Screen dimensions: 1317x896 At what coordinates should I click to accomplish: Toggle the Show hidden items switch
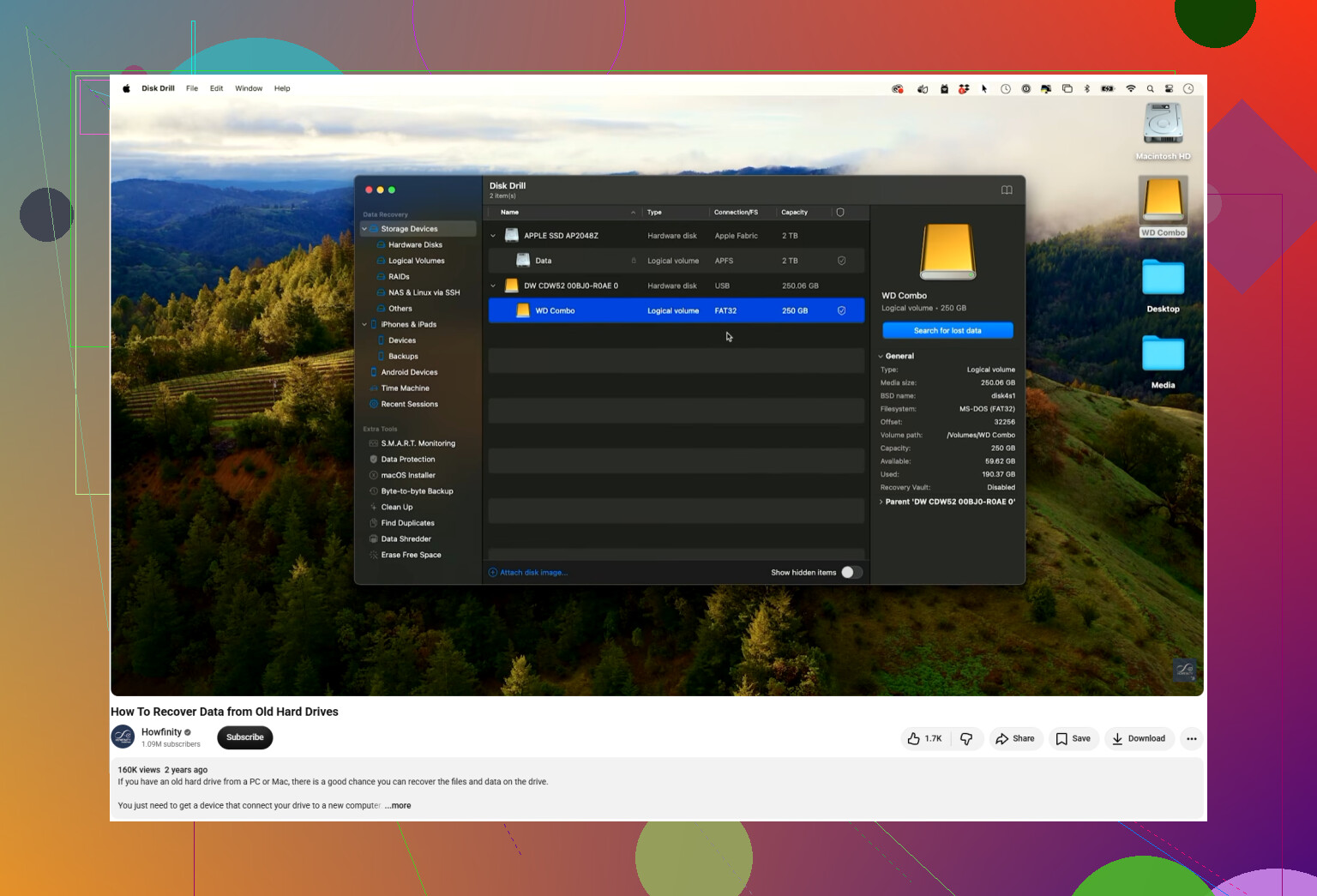coord(851,573)
